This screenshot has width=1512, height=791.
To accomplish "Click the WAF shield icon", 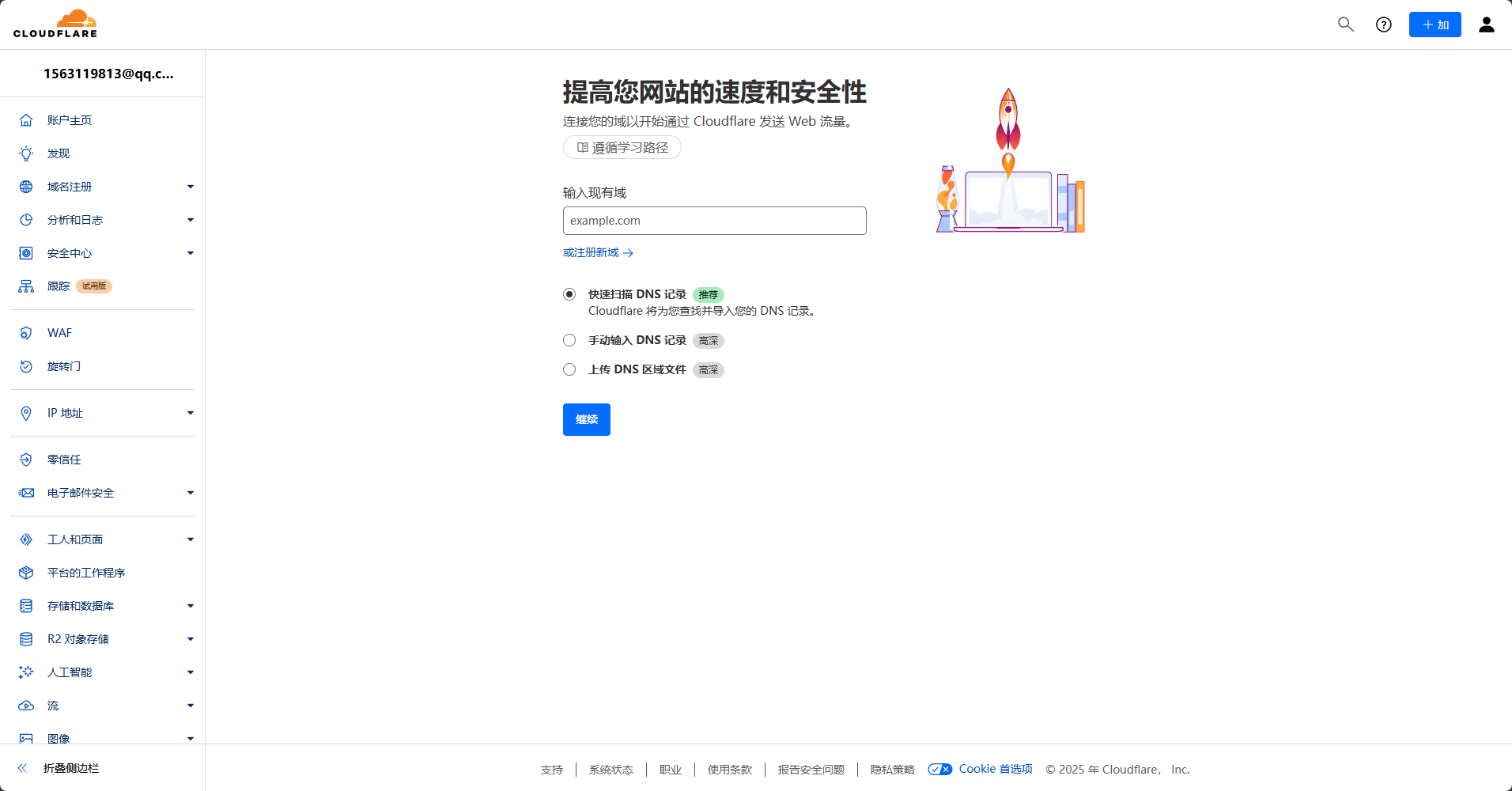I will pos(26,333).
